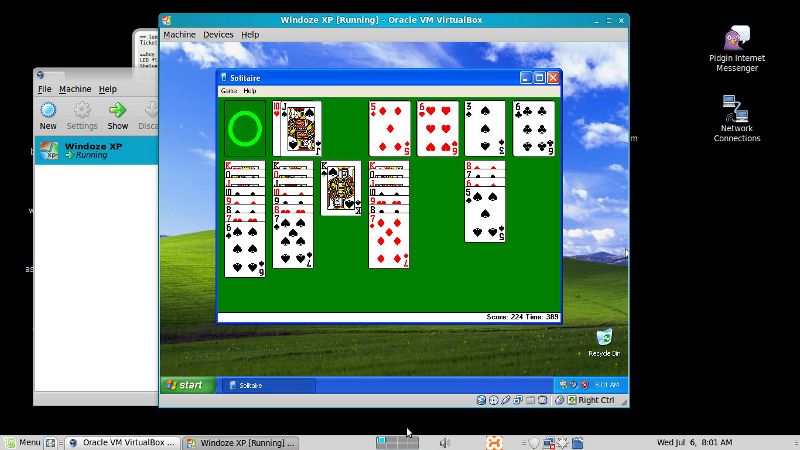Screen dimensions: 800x450
Task: Select the Jack of spades waste card
Action: (x=301, y=129)
